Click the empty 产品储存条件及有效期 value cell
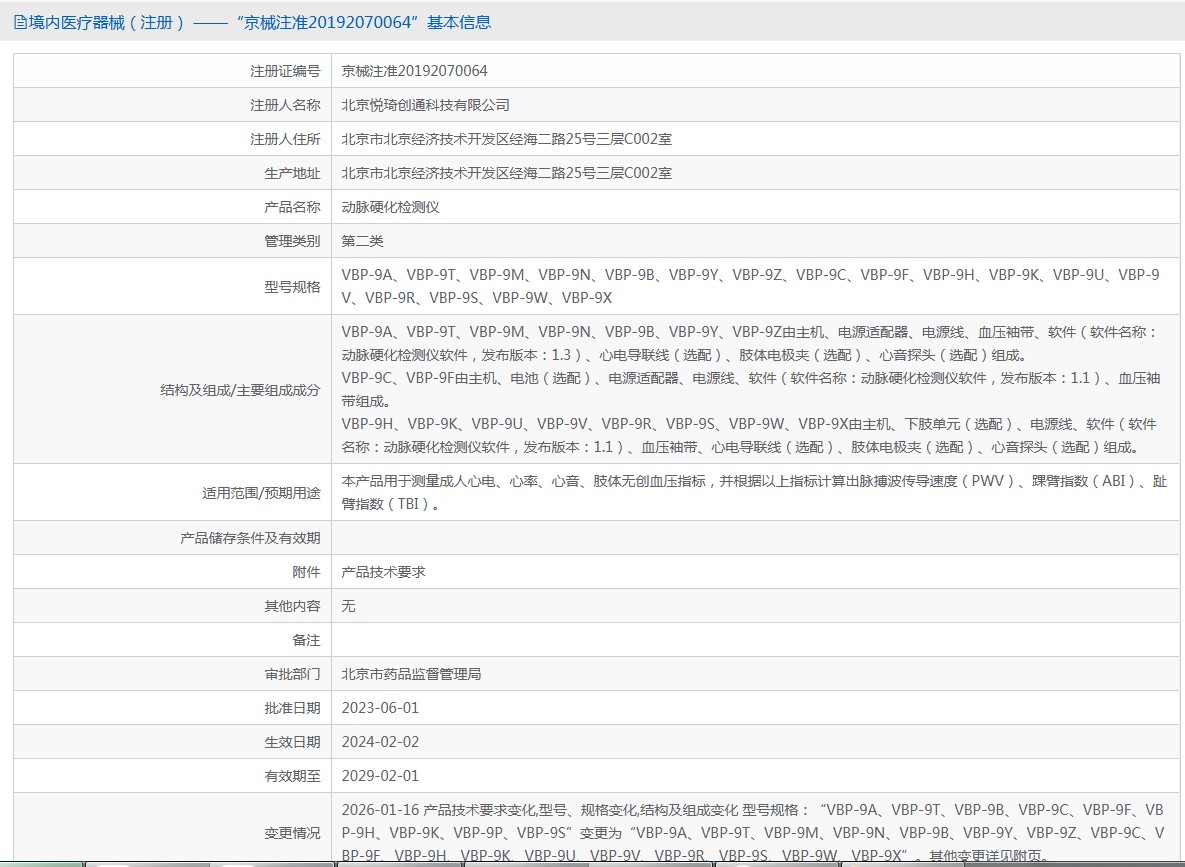The width and height of the screenshot is (1185, 867). pos(755,538)
